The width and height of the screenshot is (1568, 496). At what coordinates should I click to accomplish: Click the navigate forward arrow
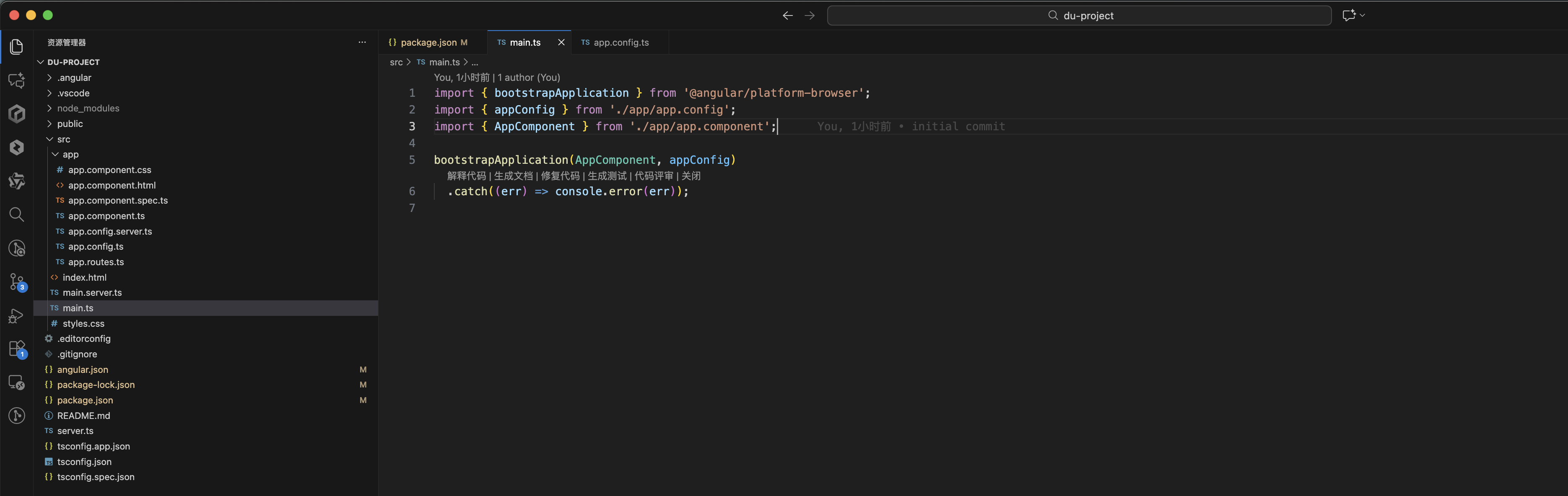coord(809,16)
